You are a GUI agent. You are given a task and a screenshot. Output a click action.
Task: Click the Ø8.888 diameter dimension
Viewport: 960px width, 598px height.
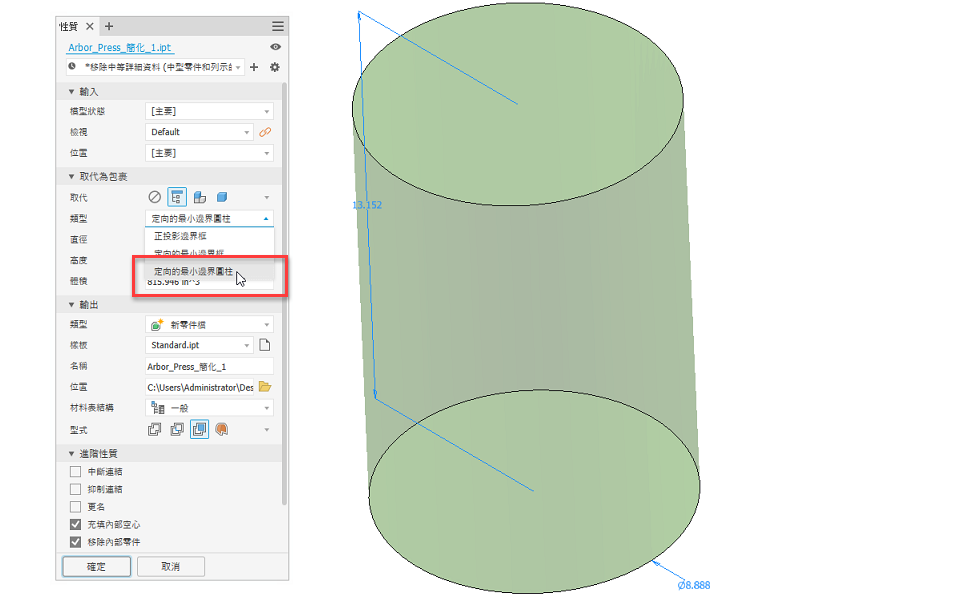(x=694, y=585)
